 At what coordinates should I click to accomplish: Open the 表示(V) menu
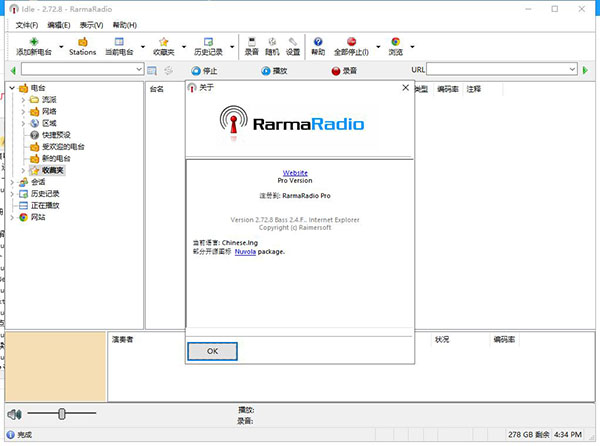tap(91, 25)
